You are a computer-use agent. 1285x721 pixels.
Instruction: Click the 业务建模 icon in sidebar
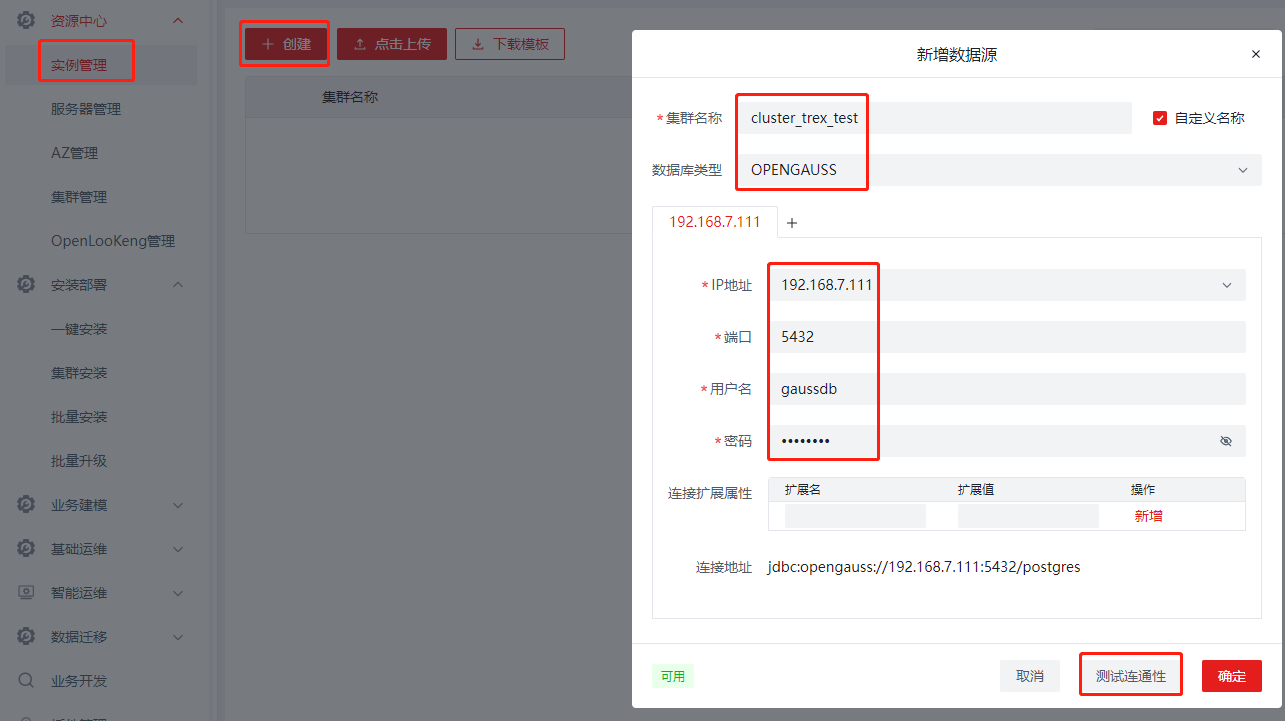(24, 504)
